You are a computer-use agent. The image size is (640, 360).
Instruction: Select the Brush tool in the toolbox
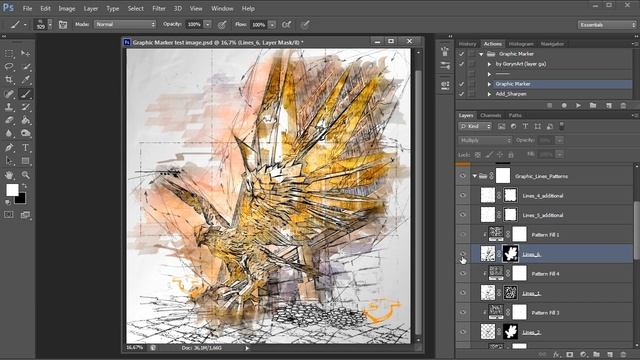pyautogui.click(x=25, y=94)
